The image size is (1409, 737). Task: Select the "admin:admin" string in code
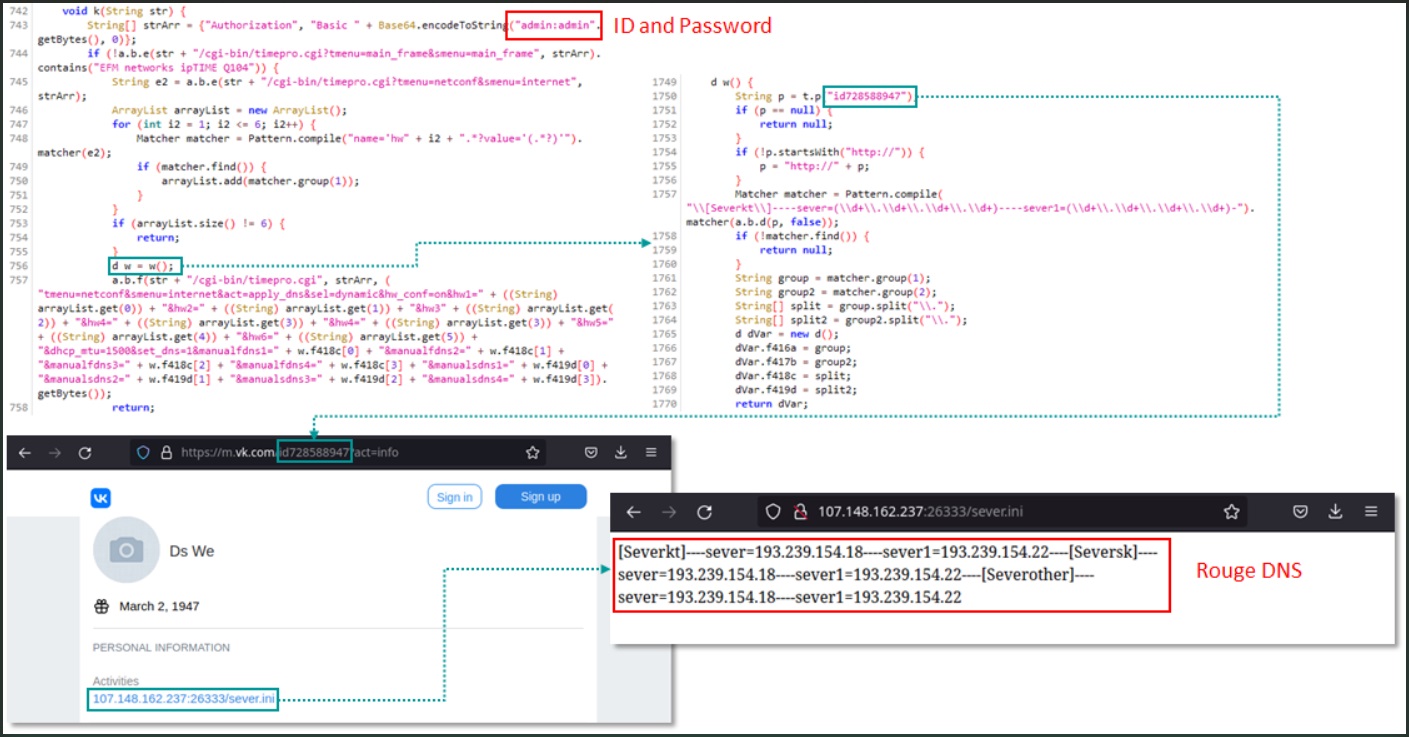(555, 23)
